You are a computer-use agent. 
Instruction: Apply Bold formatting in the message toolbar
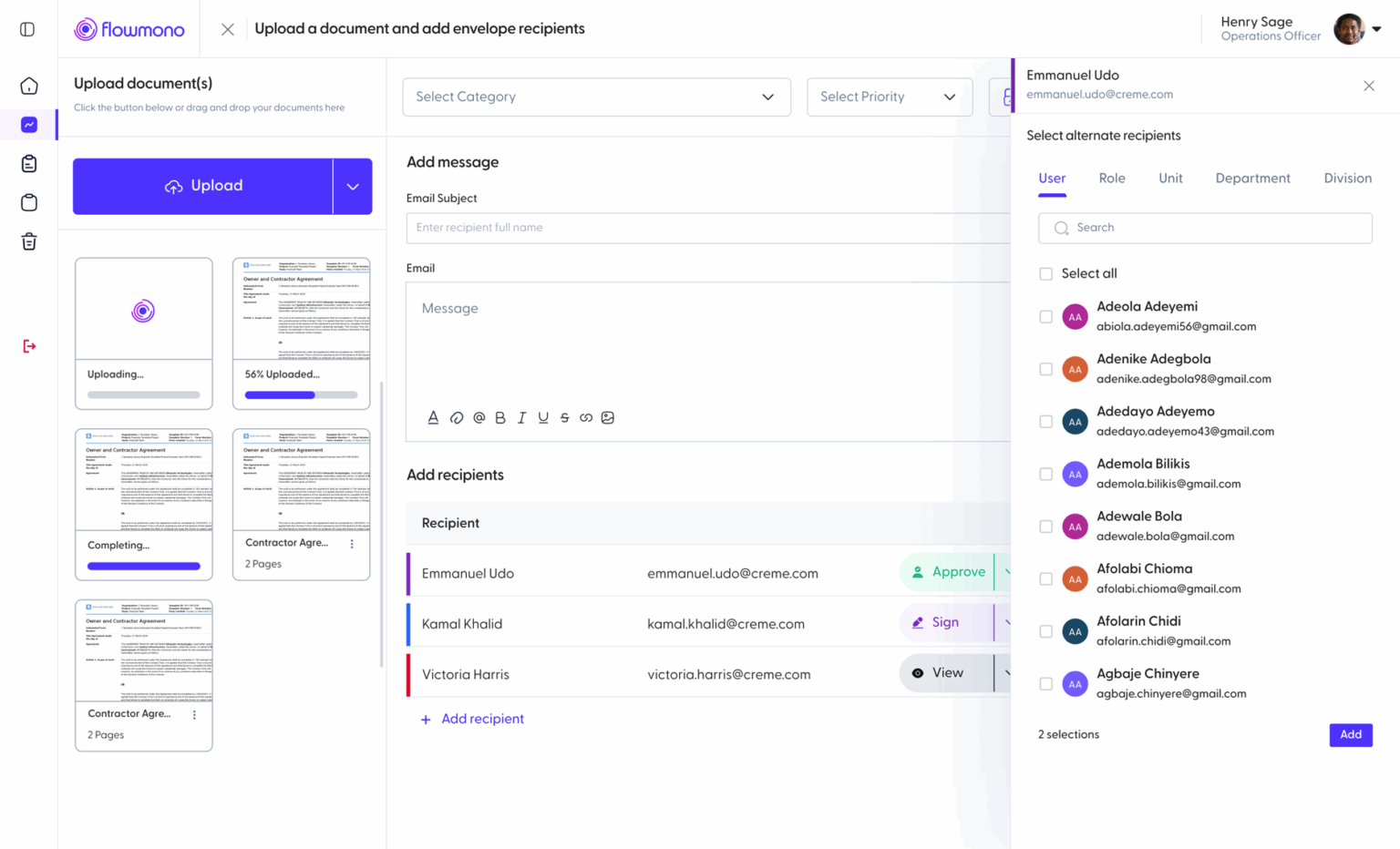[499, 417]
